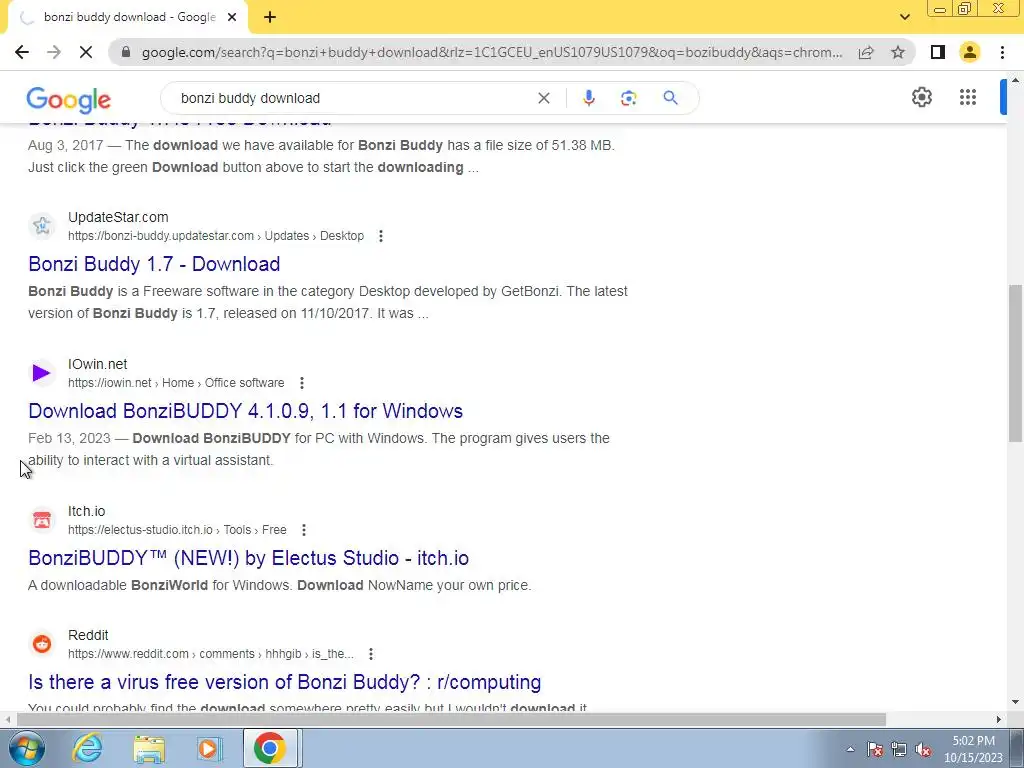
Task: Select the bonzi buddy download tab
Action: click(x=128, y=17)
